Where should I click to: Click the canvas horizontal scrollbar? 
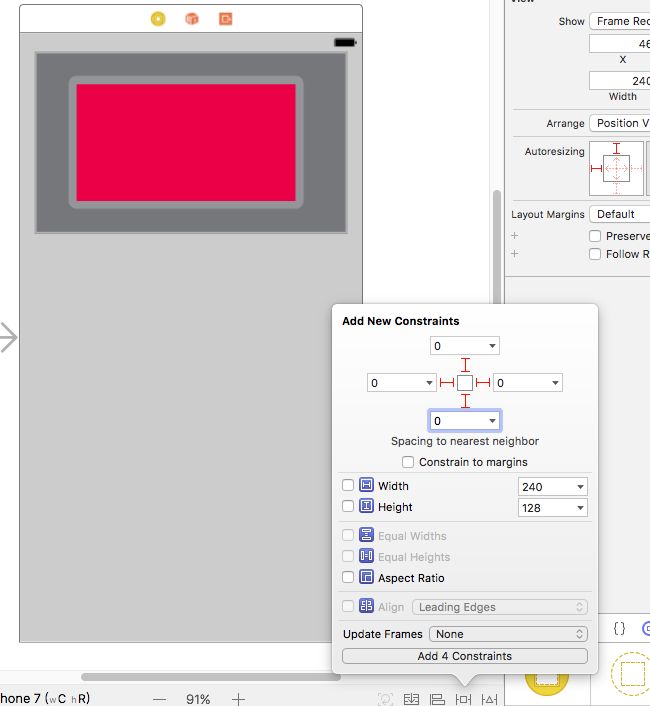210,677
